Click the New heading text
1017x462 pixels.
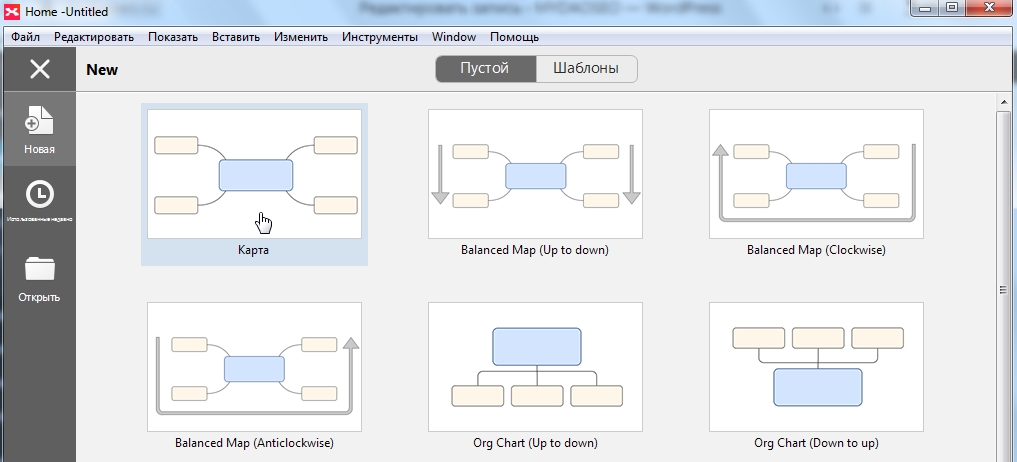click(x=102, y=69)
